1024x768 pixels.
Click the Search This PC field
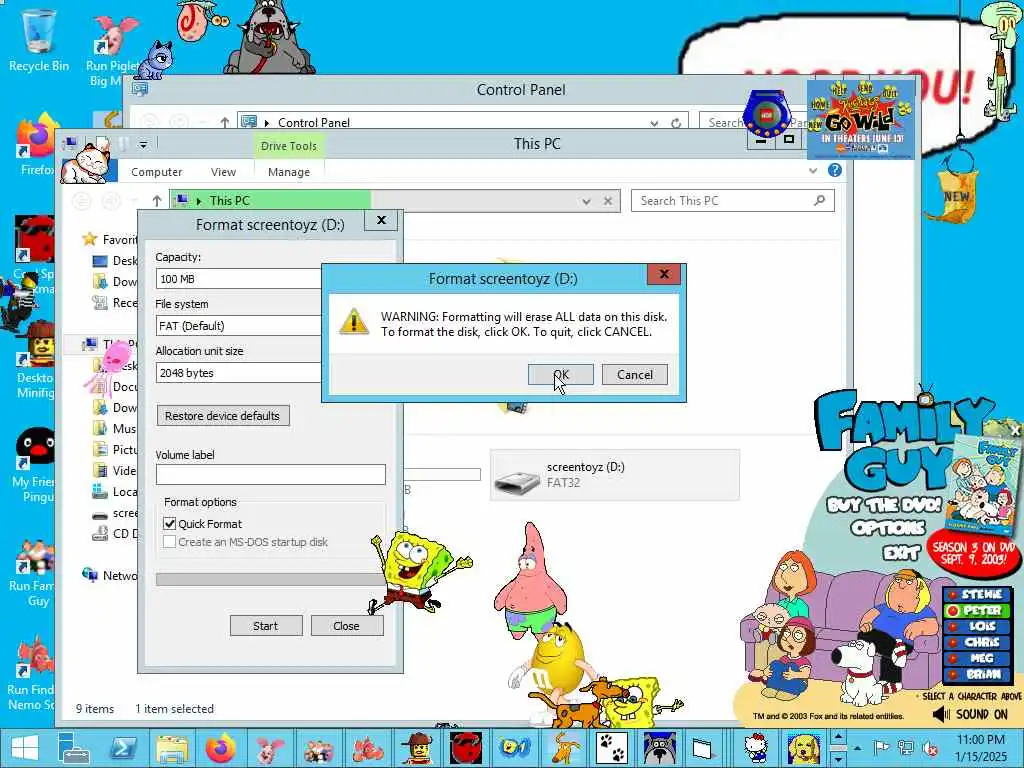(732, 200)
